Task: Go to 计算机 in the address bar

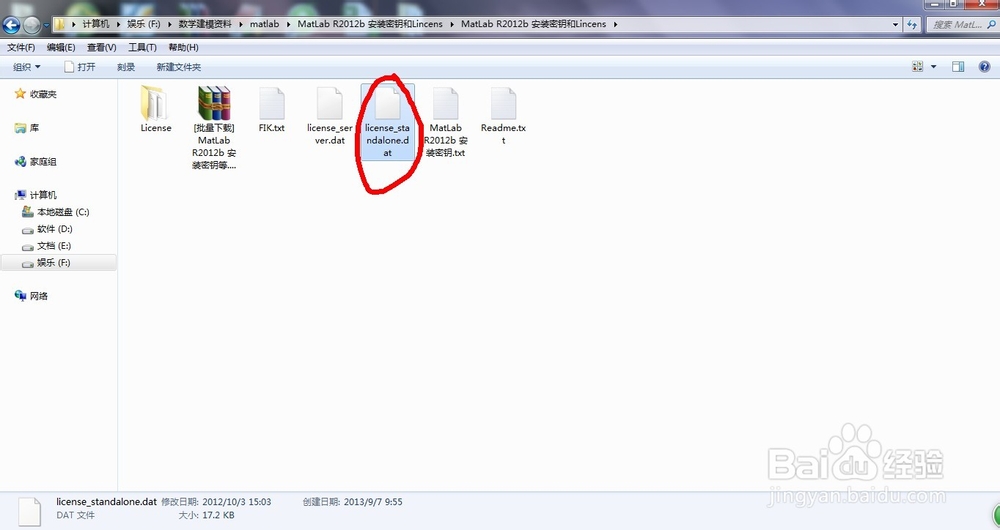Action: click(x=96, y=24)
